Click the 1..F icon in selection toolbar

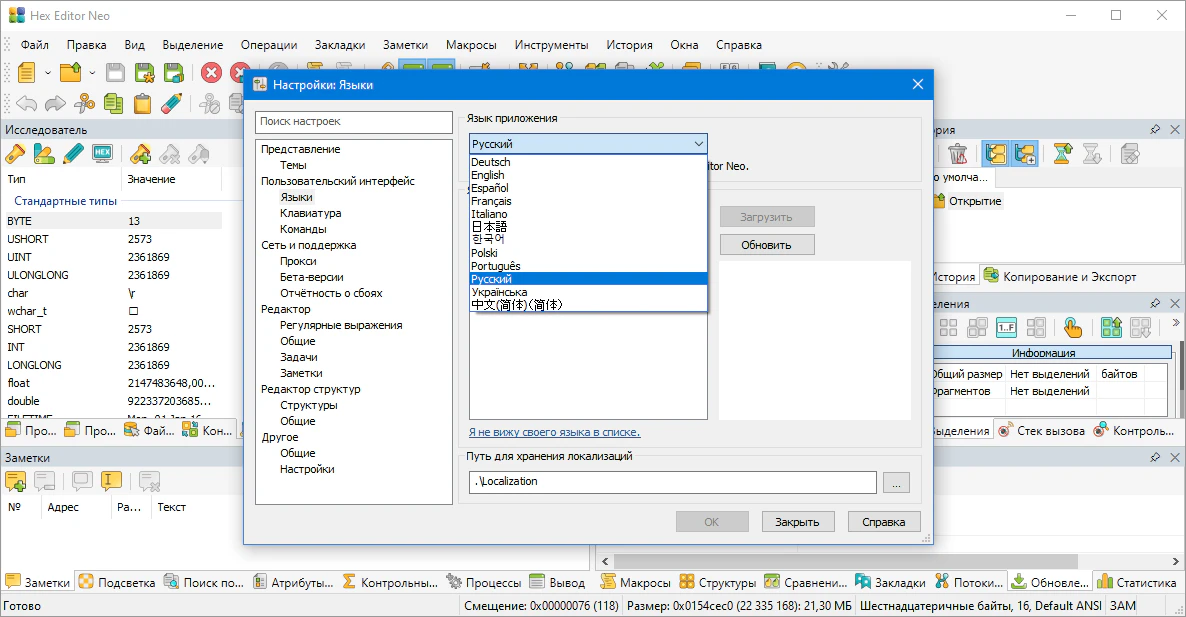(1007, 327)
